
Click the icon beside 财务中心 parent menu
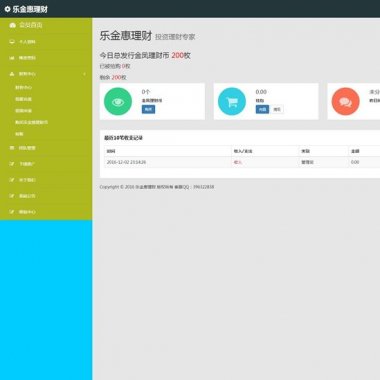point(12,74)
